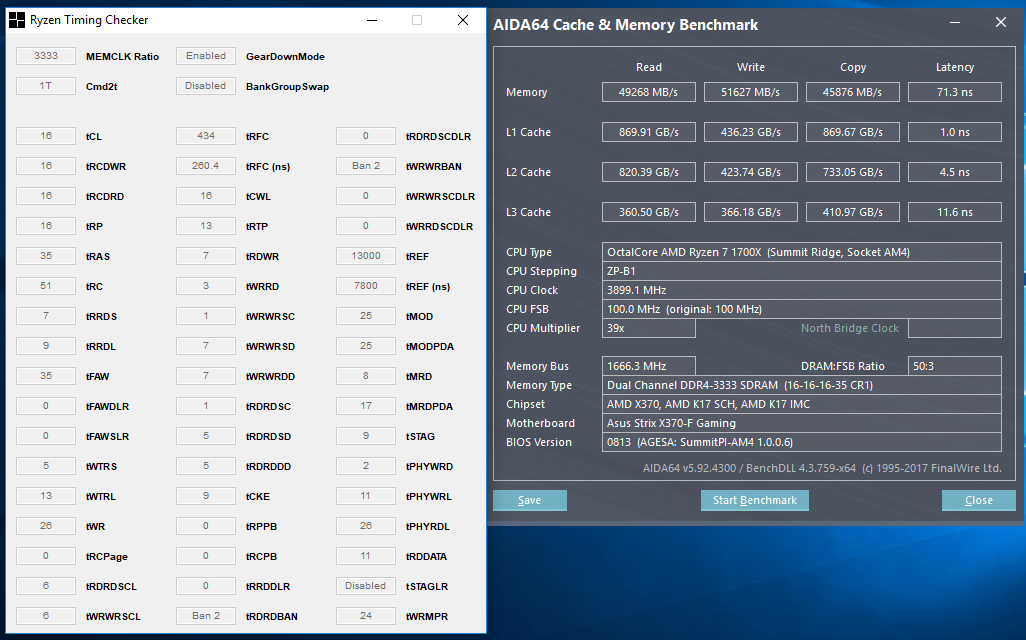Click the L3 Cache Read value 360.50 GB/s
The image size is (1026, 640).
coord(648,212)
